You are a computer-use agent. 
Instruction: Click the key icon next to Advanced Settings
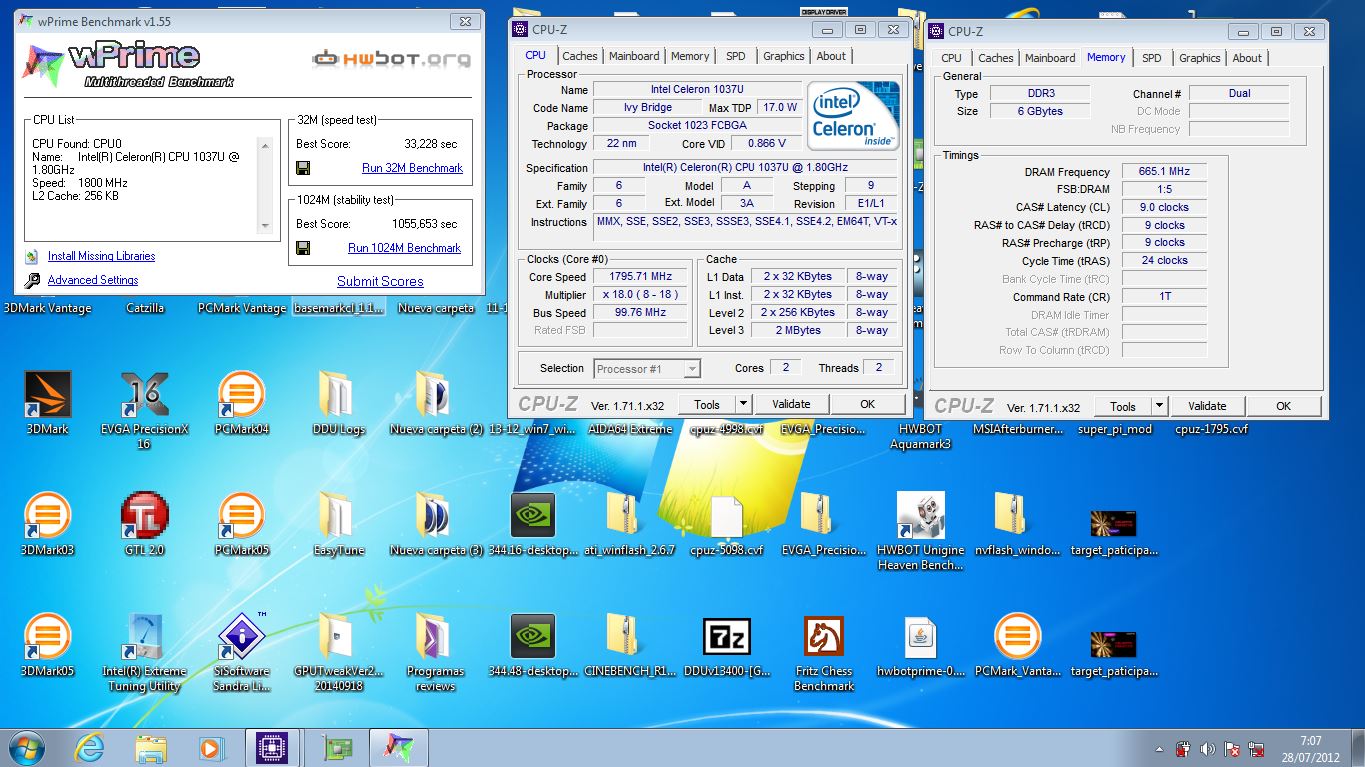click(32, 281)
